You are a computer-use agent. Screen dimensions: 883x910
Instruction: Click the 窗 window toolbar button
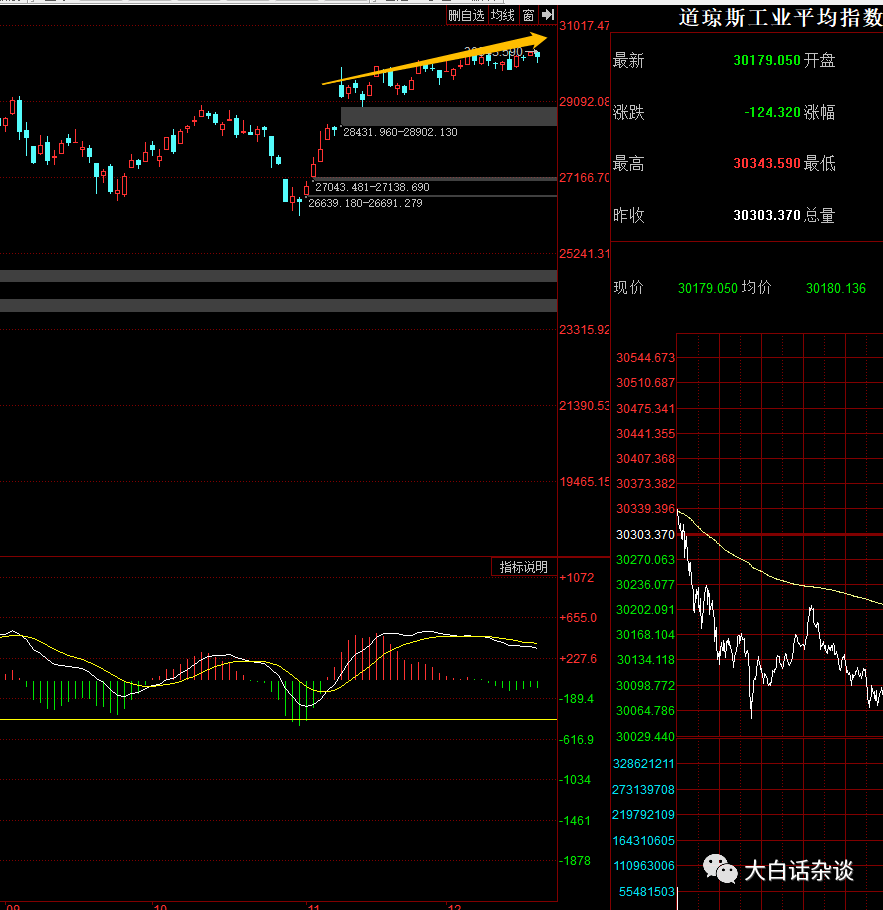528,16
